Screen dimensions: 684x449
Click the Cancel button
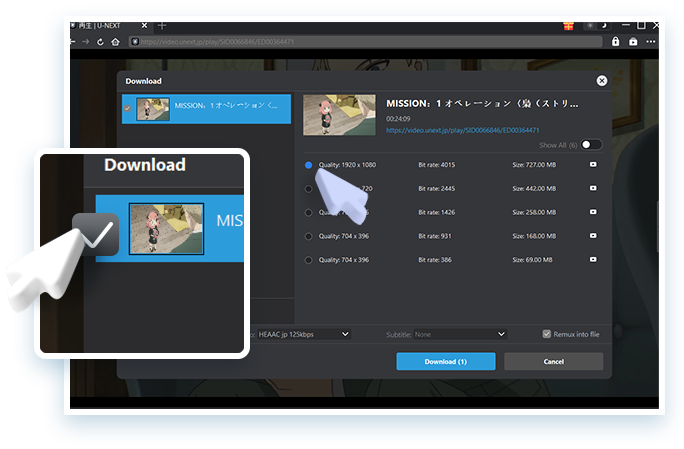(x=554, y=361)
